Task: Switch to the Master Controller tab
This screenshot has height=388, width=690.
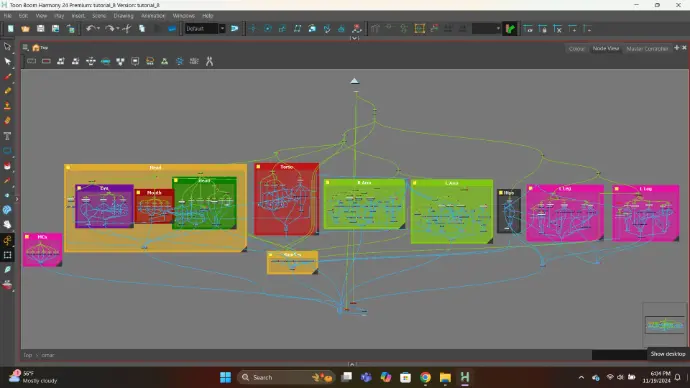Action: (x=647, y=49)
